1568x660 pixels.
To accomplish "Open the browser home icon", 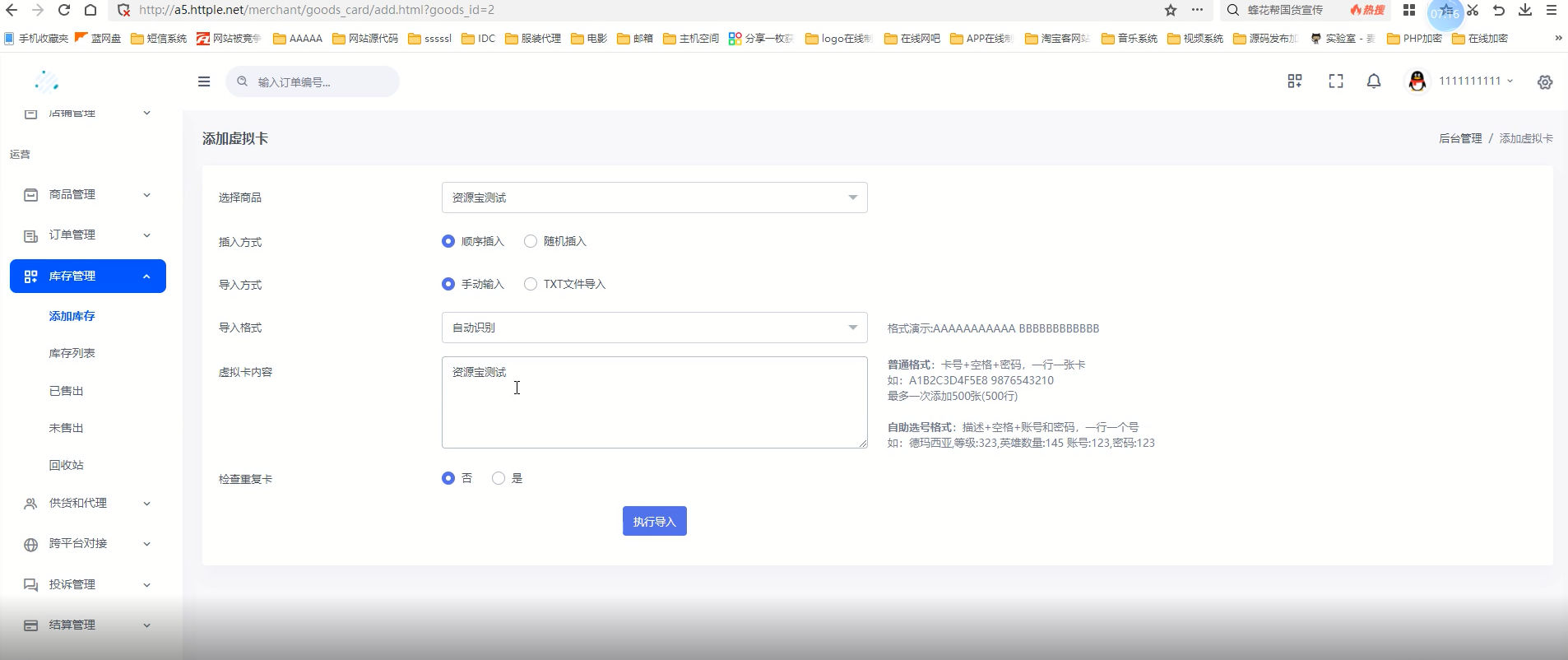I will coord(90,10).
